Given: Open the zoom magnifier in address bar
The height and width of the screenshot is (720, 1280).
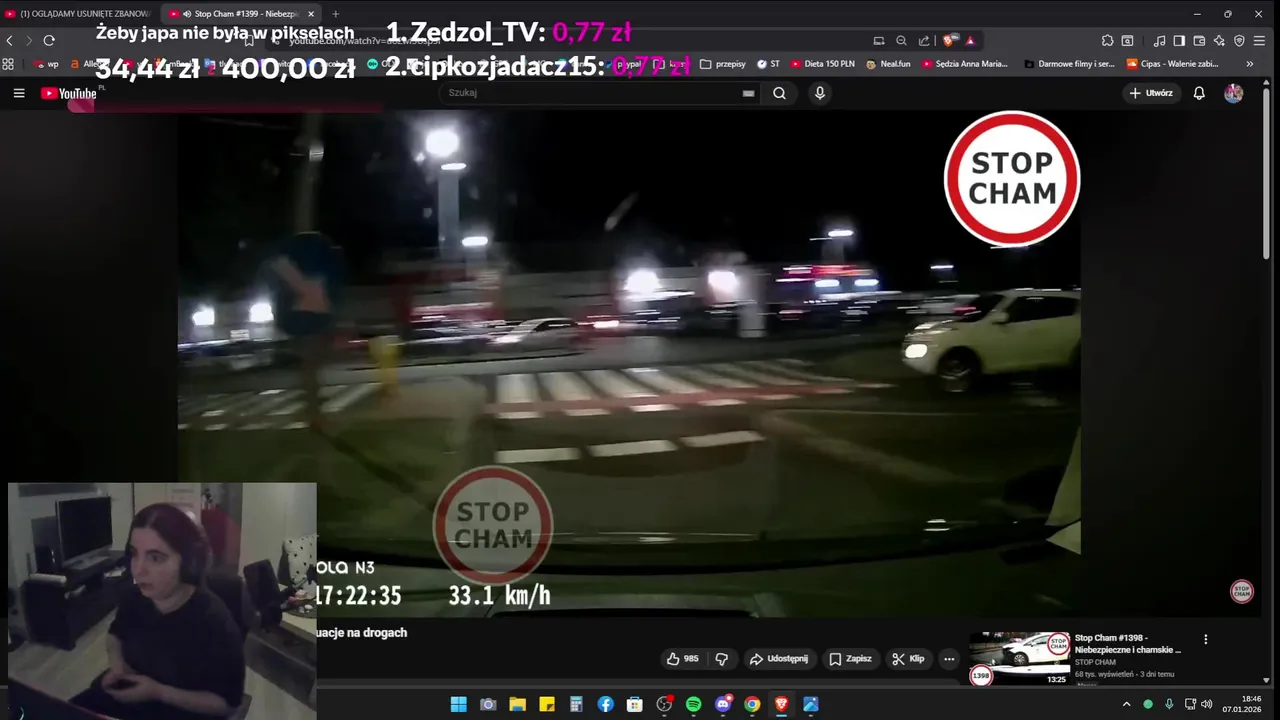Looking at the screenshot, I should [901, 40].
